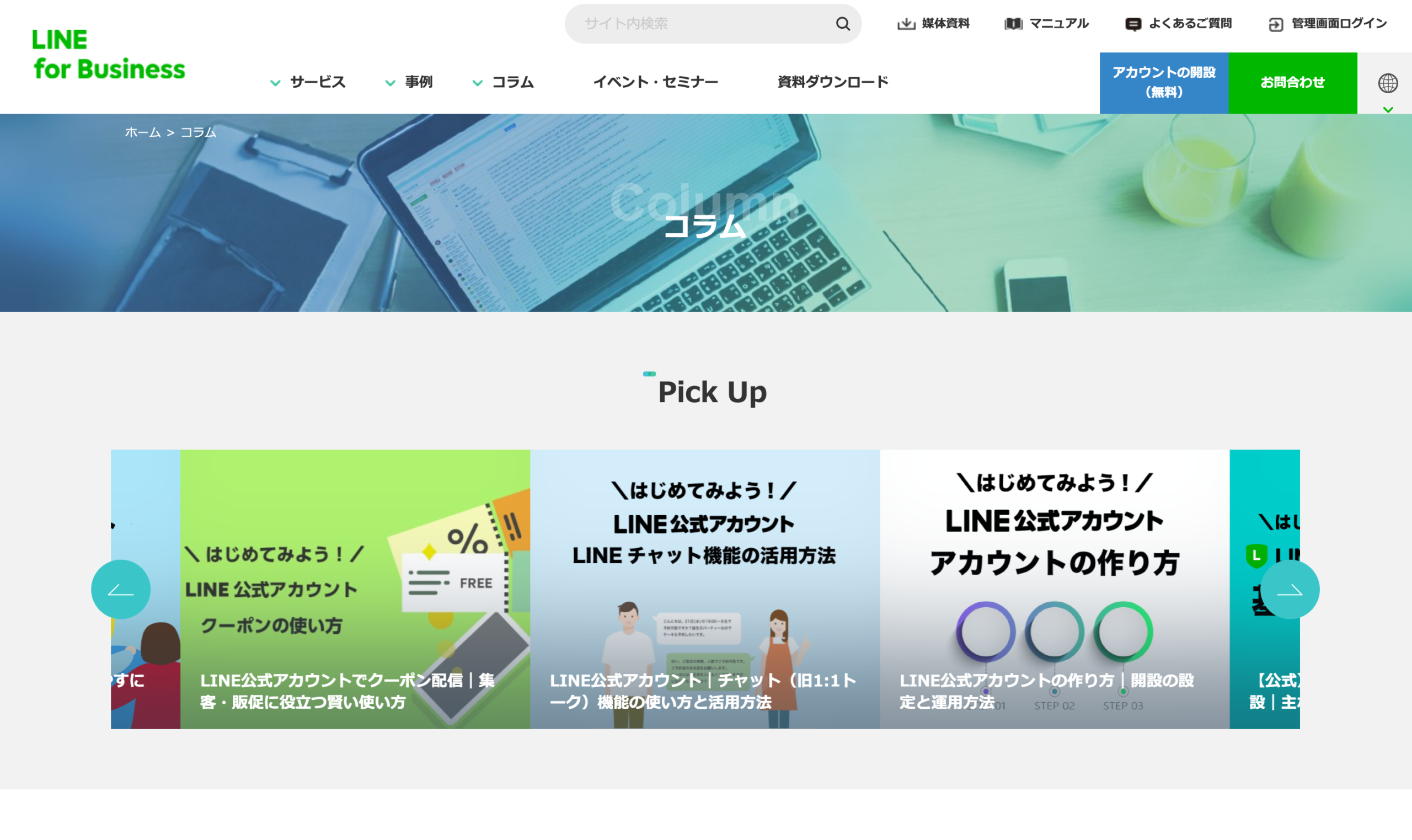Viewport: 1412px width, 840px height.
Task: Click the 管理画面ログイン user icon
Action: [x=1278, y=22]
